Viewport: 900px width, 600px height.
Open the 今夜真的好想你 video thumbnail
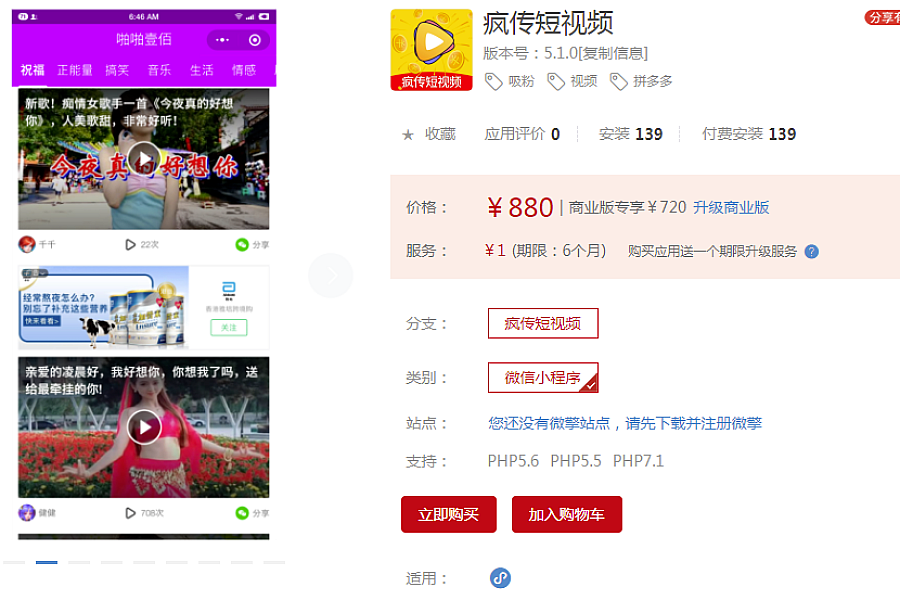143,158
